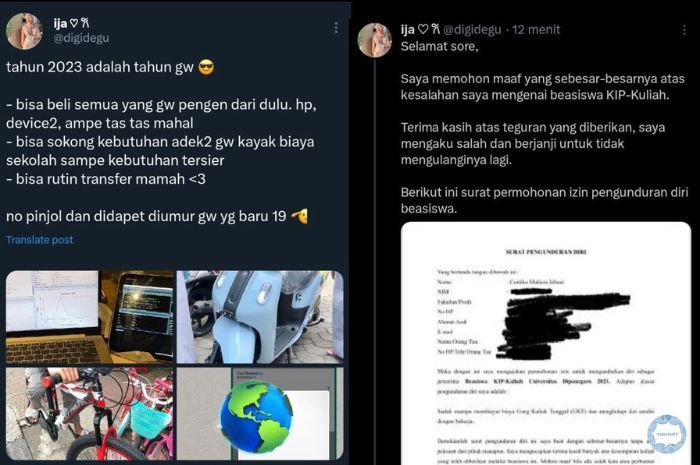Open the @digidegu handle on the left tweet
Image resolution: width=700 pixels, height=465 pixels.
[x=81, y=38]
